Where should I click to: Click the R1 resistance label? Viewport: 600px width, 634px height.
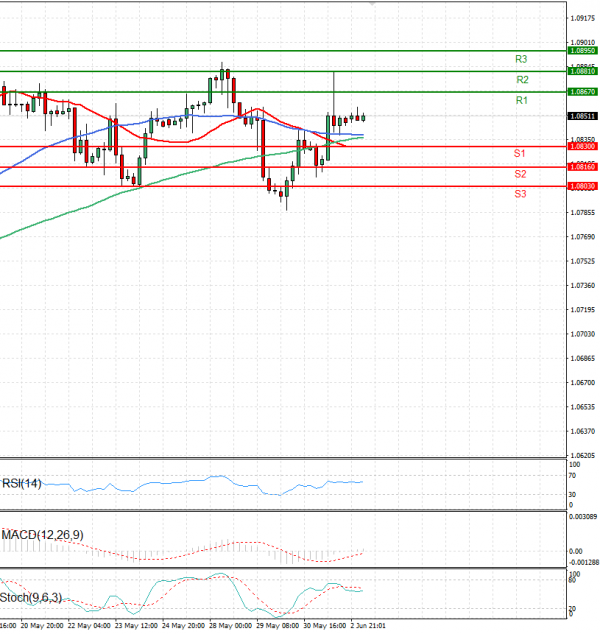click(x=521, y=101)
